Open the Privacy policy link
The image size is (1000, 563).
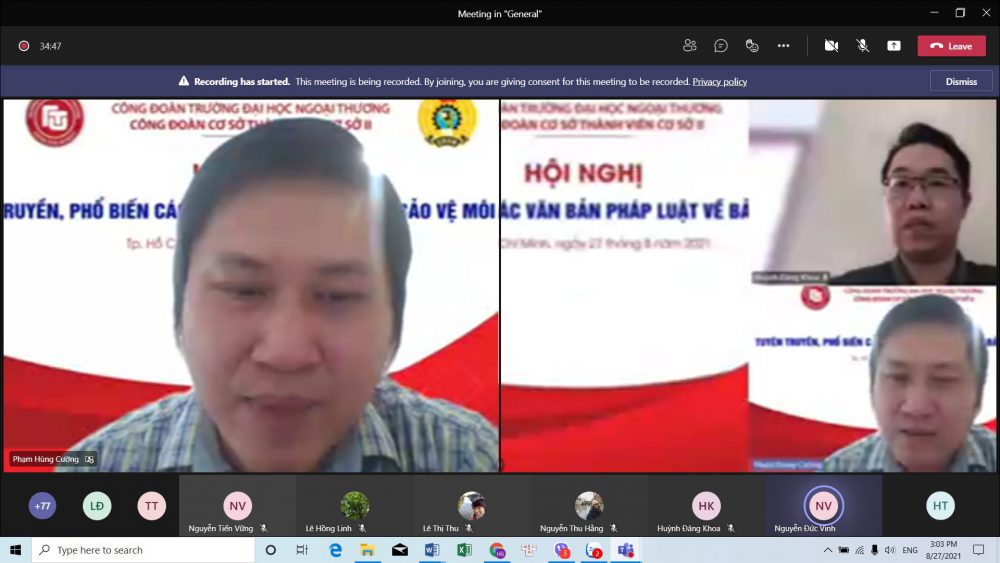[719, 82]
